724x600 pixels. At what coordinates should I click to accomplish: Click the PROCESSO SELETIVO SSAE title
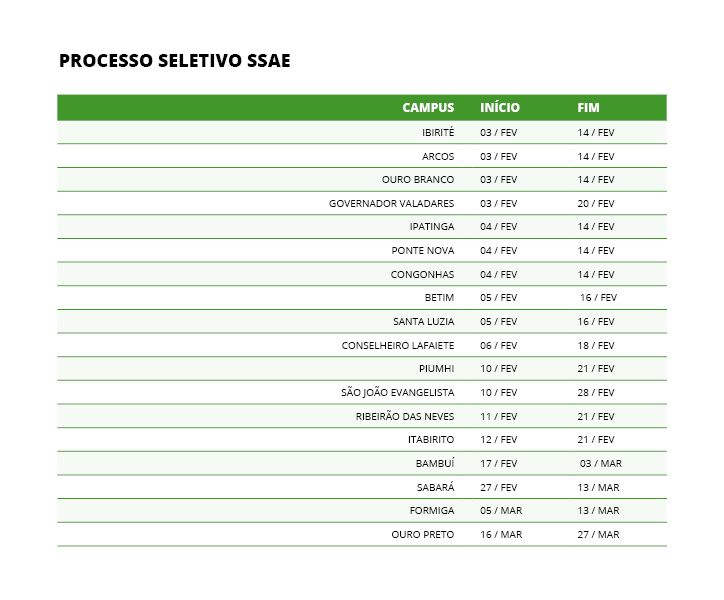point(175,61)
